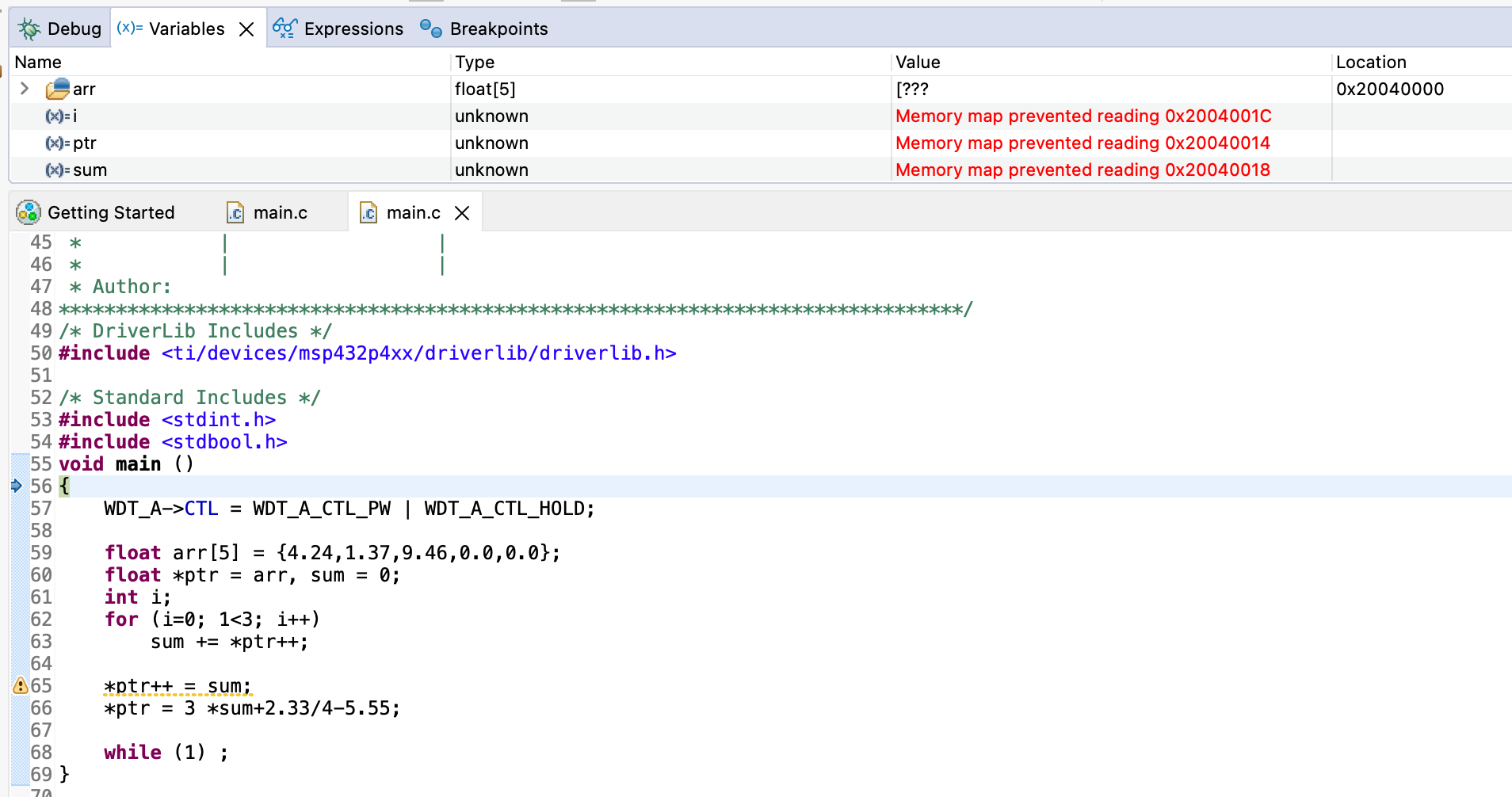This screenshot has width=1512, height=797.
Task: Click the highlighted line 56 text
Action: point(63,486)
